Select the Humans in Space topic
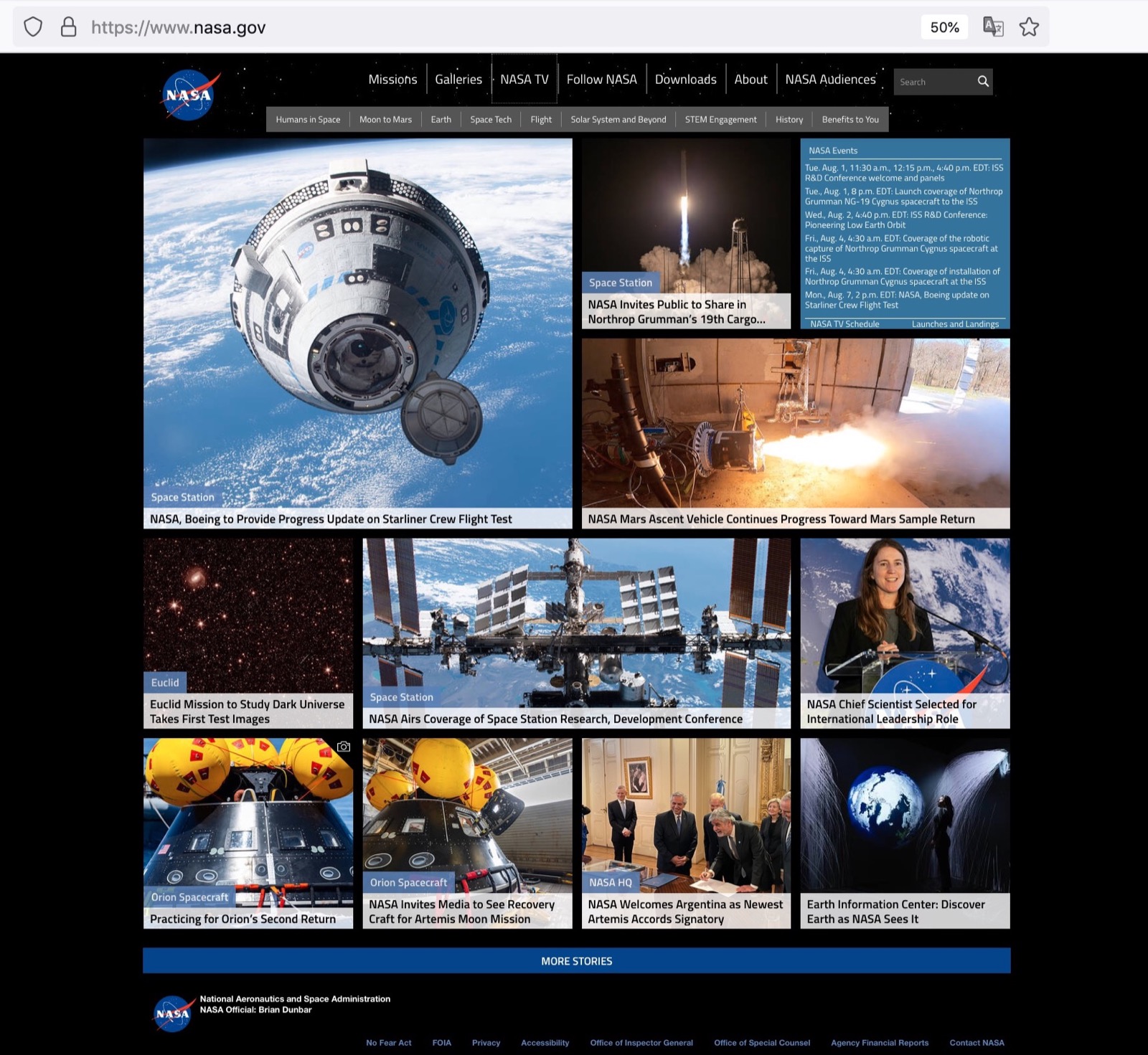This screenshot has width=1148, height=1055. tap(309, 120)
